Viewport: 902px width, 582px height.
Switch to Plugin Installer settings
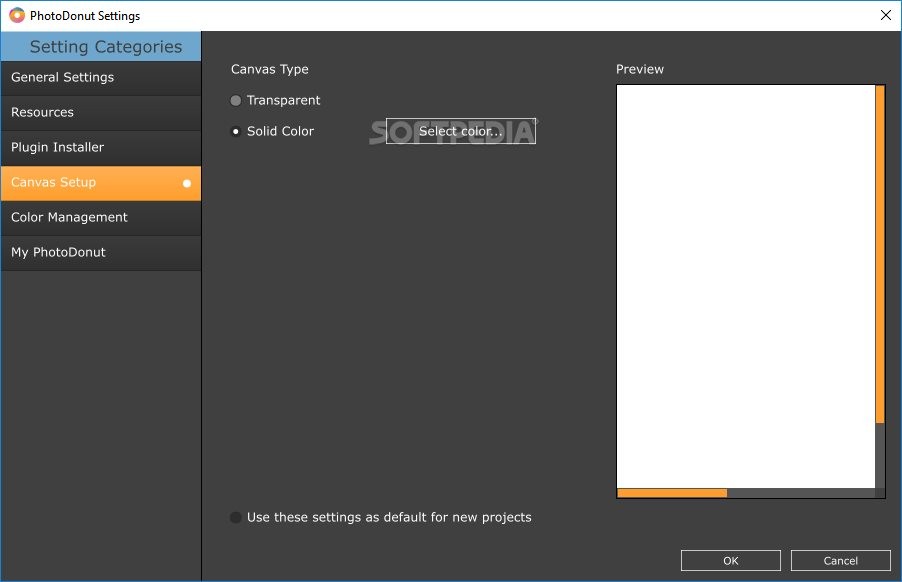click(101, 148)
